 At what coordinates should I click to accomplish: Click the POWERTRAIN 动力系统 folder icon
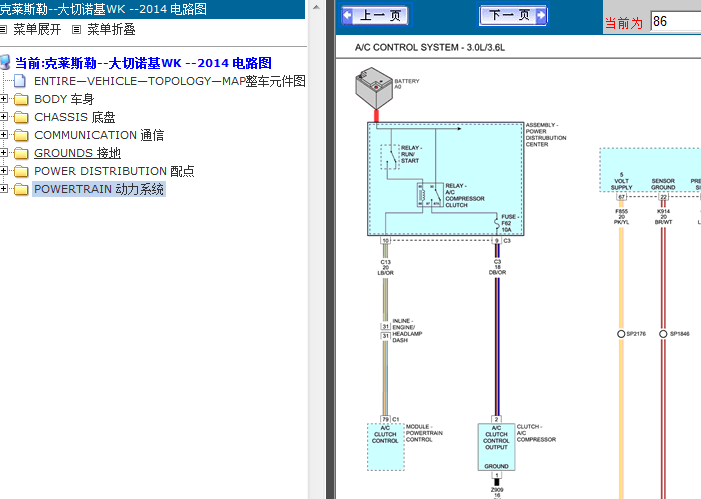click(21, 189)
